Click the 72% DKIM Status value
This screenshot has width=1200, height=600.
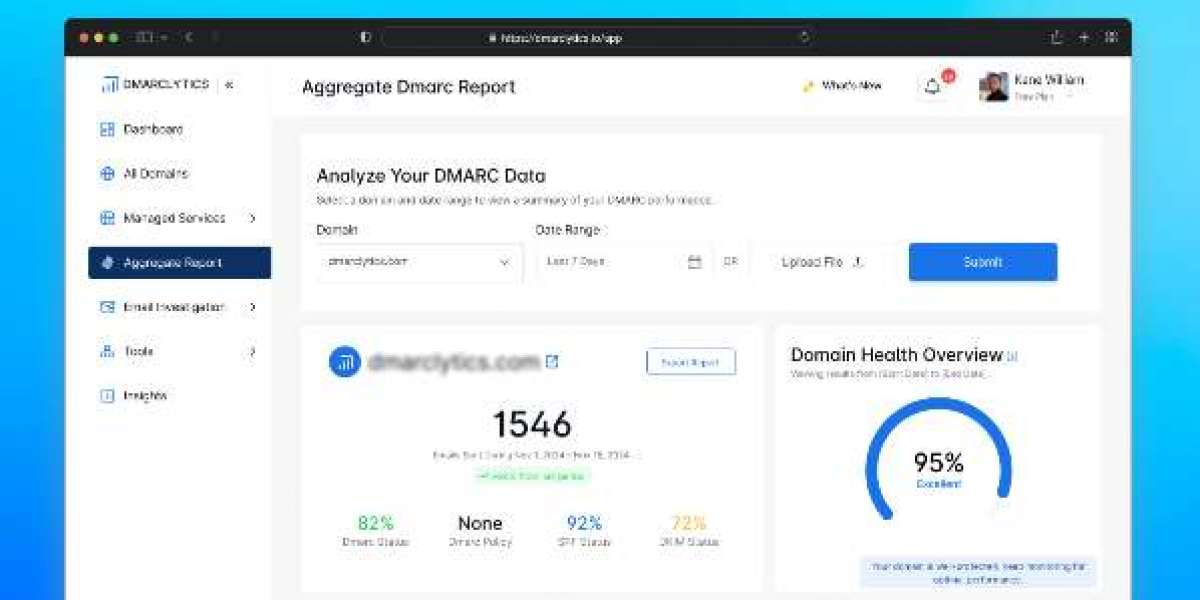click(x=688, y=523)
